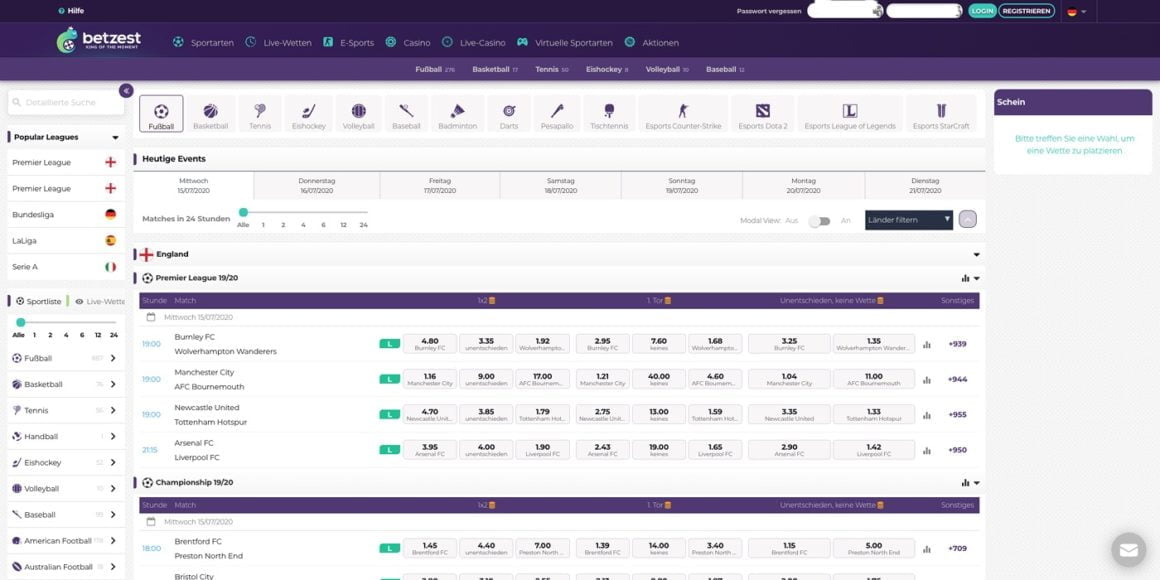
Task: Open the Badminton sport icon tile
Action: click(x=457, y=114)
